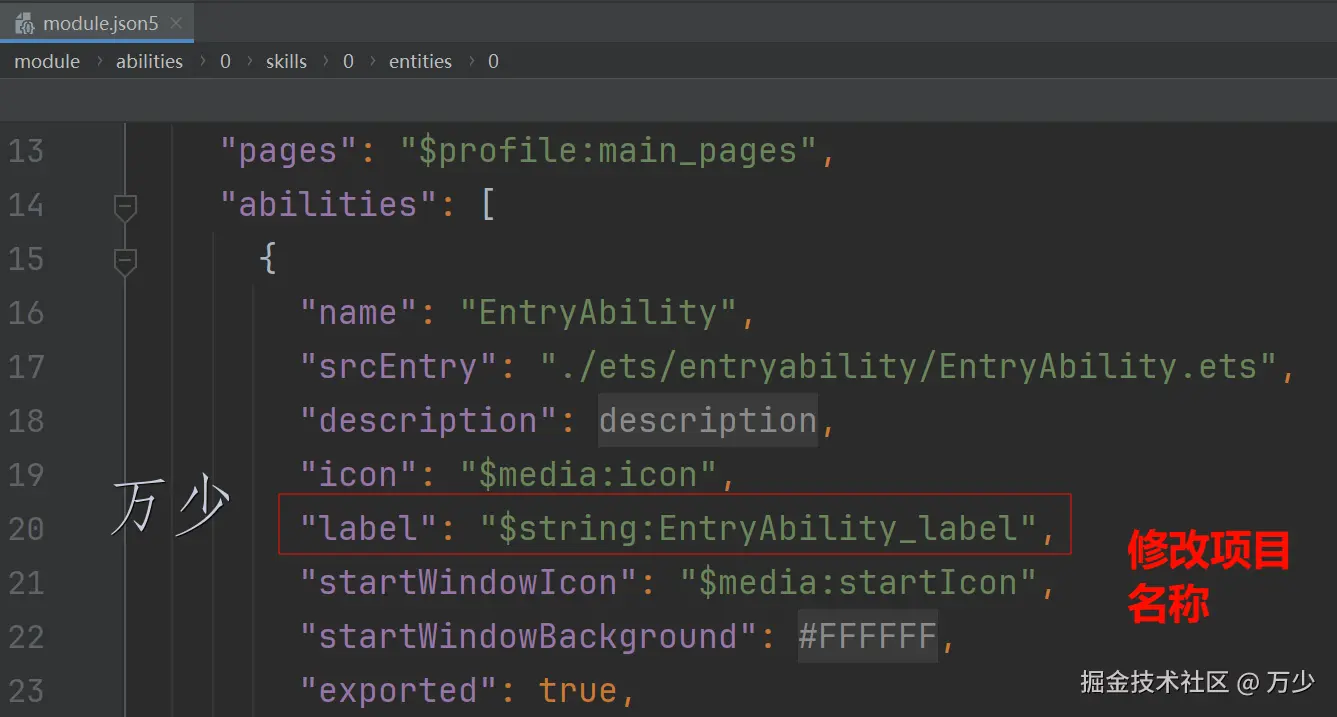Click the "./ets/entryability/EntryAbility.ets" path value
This screenshot has width=1337, height=717.
909,367
